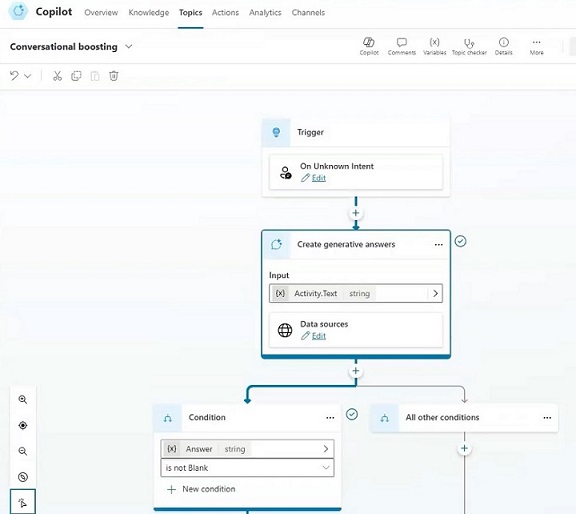Delete selected node with trash icon

(x=114, y=76)
